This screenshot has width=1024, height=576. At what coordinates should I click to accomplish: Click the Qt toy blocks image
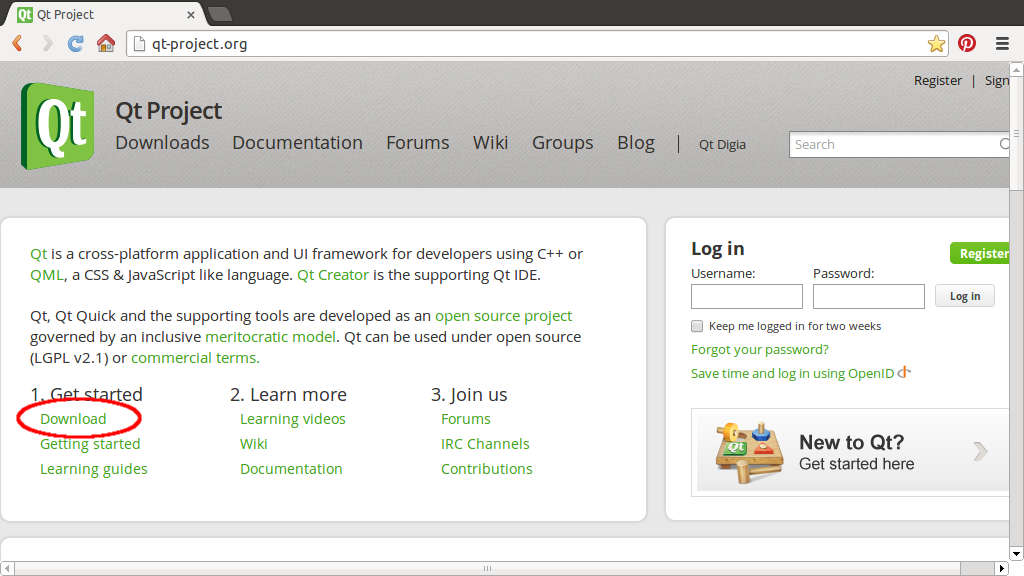749,452
